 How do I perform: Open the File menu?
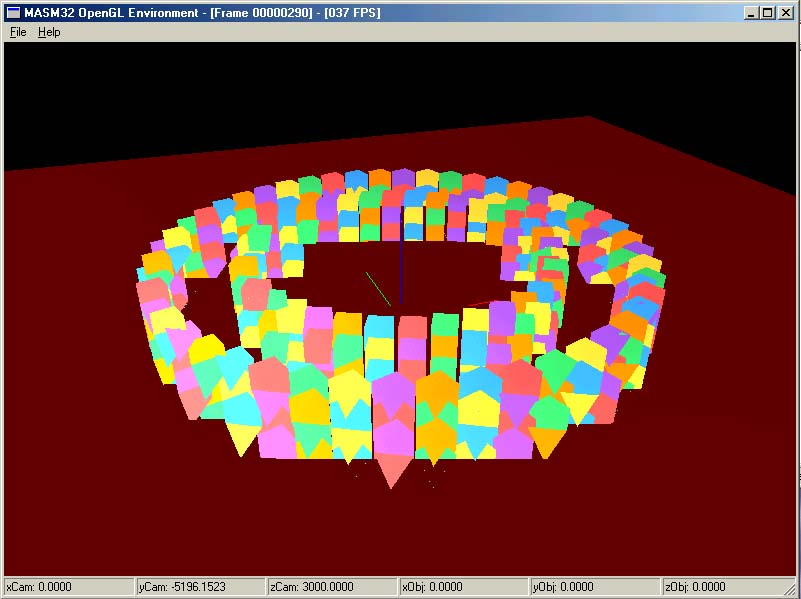tap(18, 32)
